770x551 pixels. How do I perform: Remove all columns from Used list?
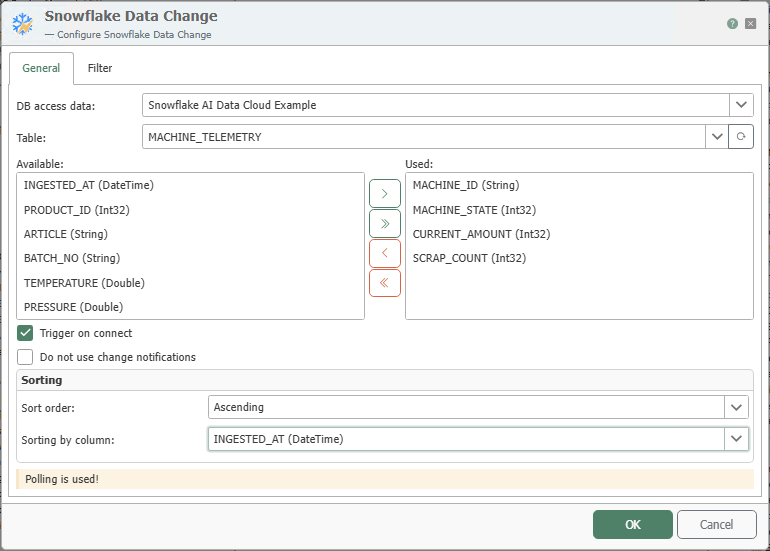[x=385, y=283]
